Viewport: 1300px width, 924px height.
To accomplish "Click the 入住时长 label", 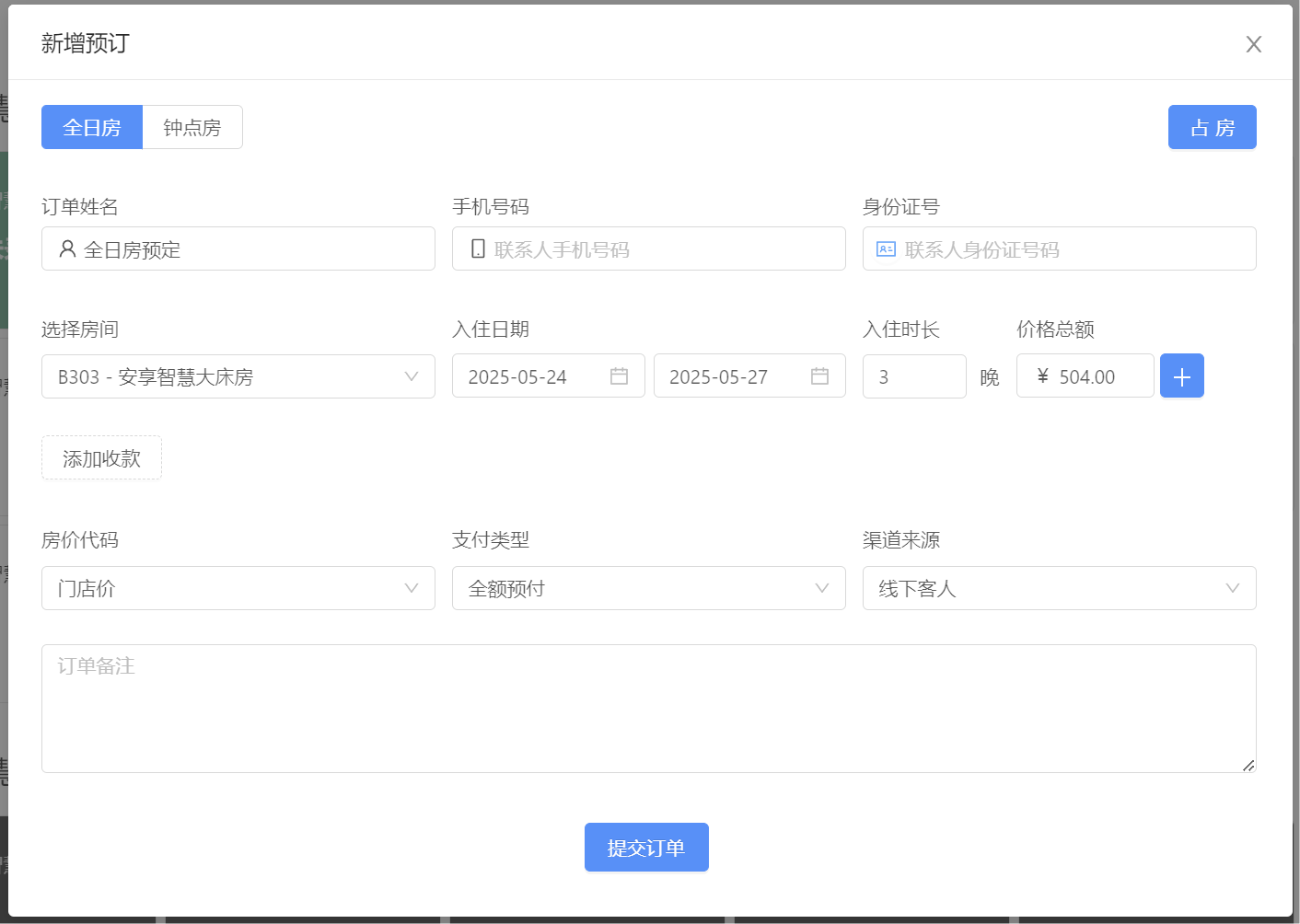I will coord(901,329).
